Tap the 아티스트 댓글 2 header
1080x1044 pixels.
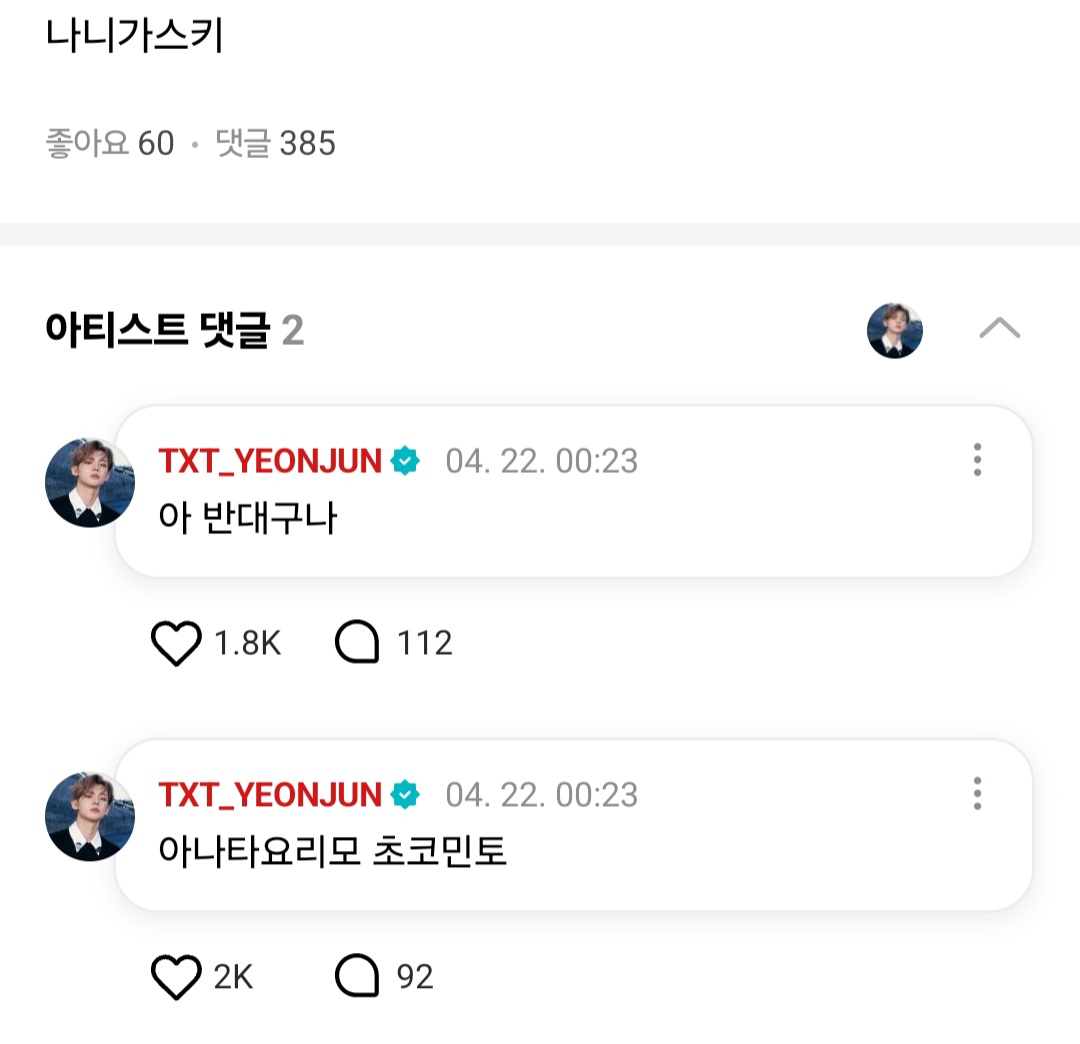pyautogui.click(x=174, y=330)
